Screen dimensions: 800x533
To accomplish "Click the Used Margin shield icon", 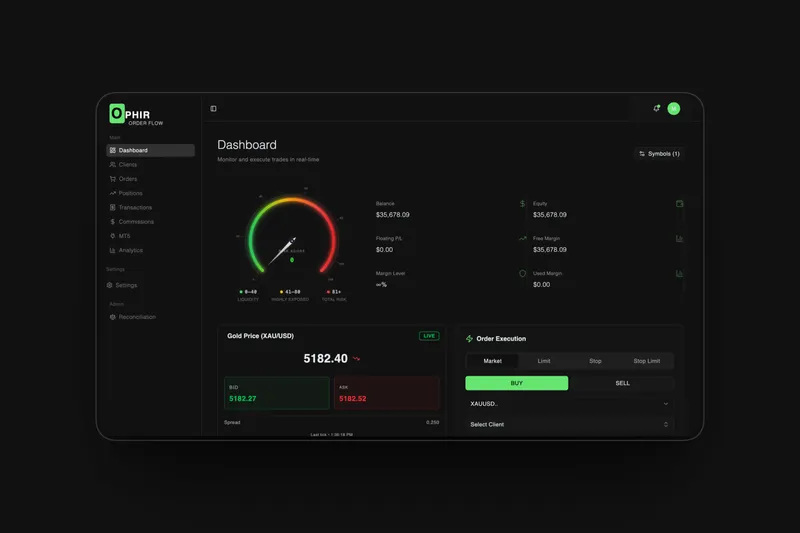I will (522, 273).
